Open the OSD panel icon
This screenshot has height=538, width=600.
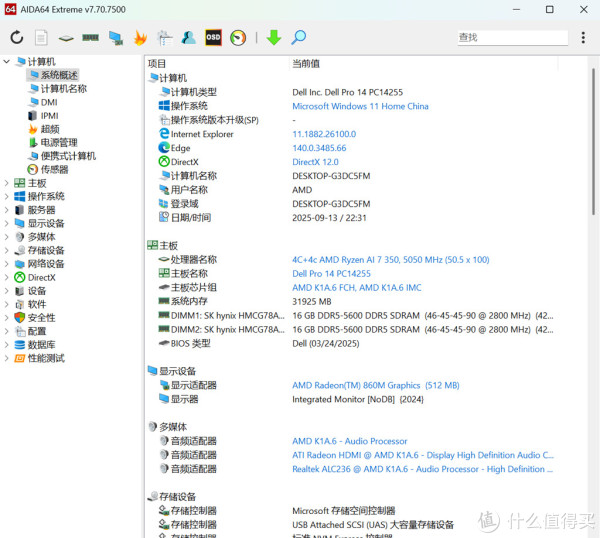click(x=213, y=38)
